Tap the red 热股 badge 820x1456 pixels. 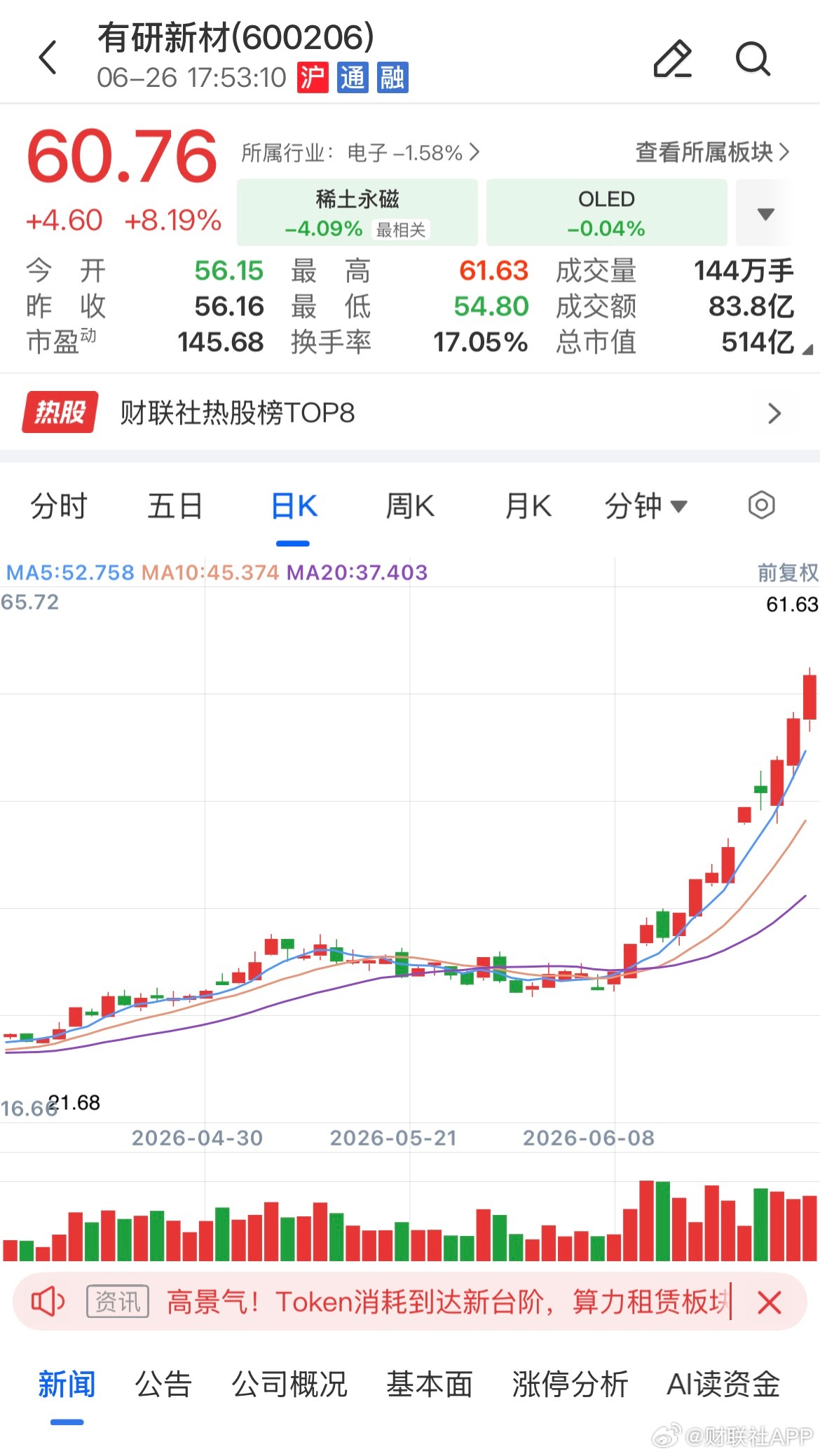tap(60, 412)
